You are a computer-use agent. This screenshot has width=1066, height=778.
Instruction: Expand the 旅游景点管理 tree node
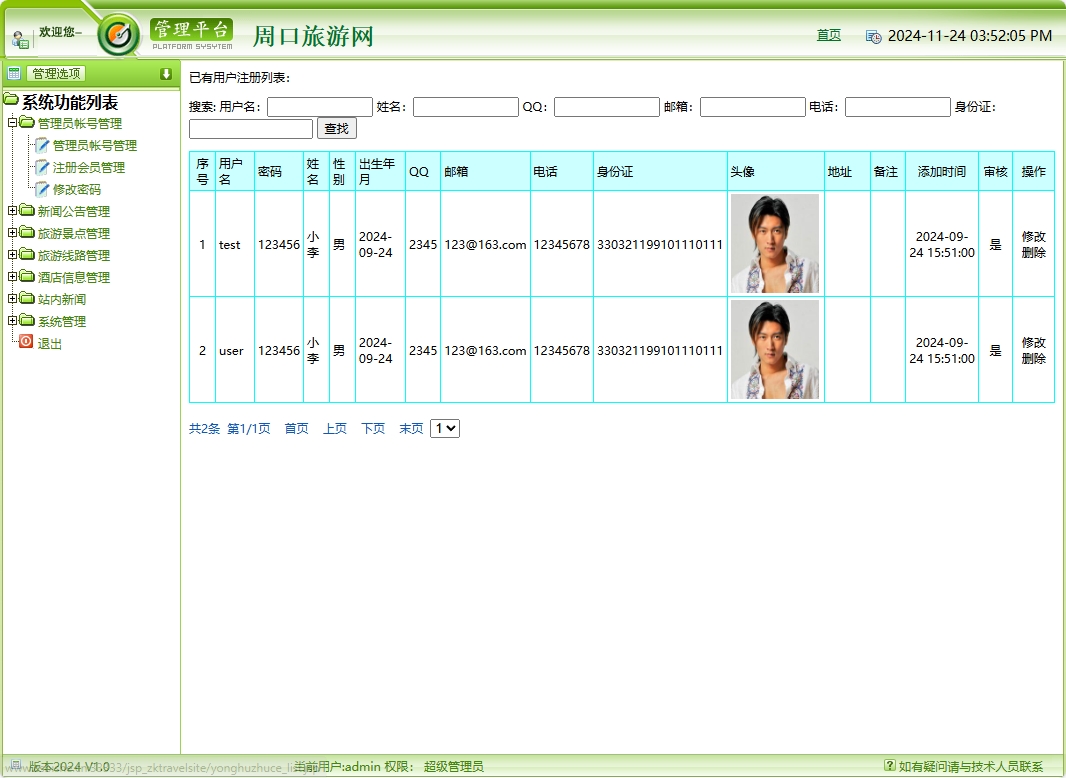point(12,233)
